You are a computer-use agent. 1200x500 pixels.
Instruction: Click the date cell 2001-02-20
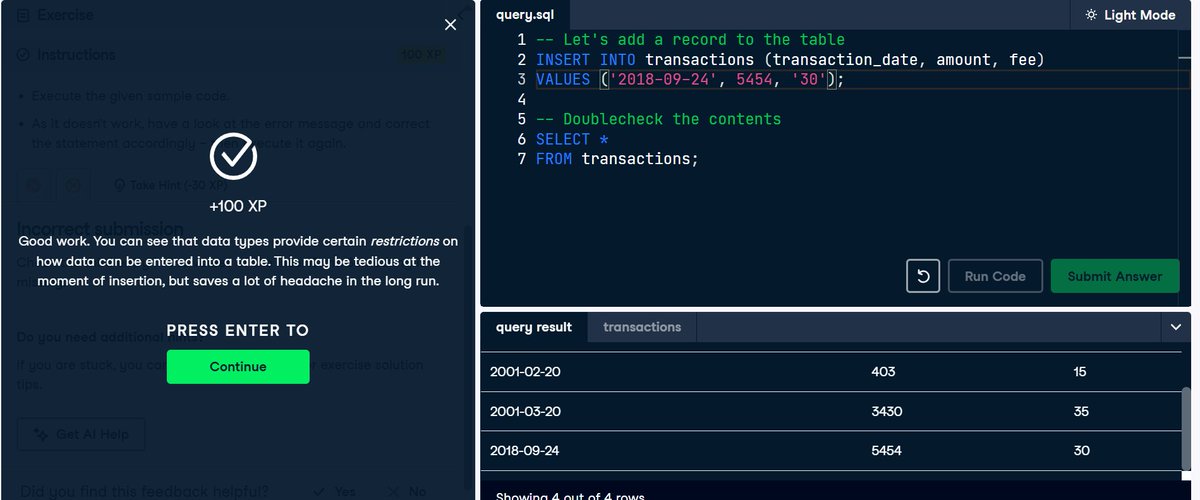[524, 371]
